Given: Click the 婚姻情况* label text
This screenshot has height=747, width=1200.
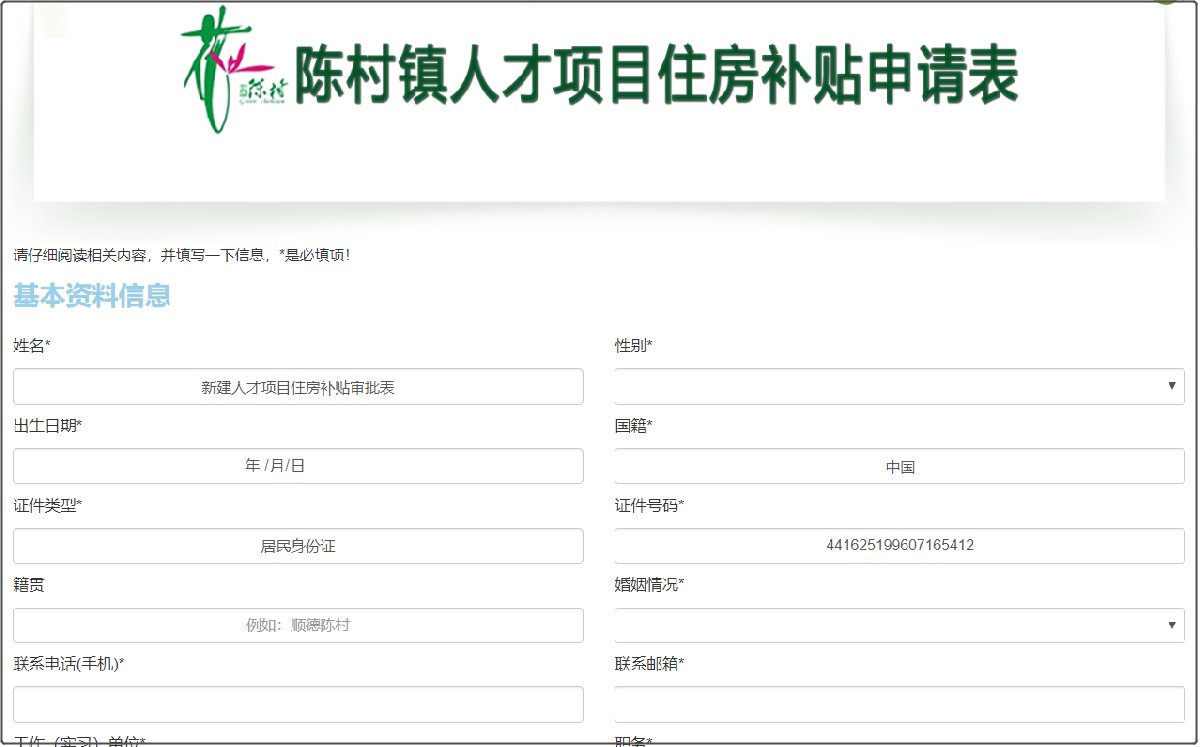Looking at the screenshot, I should pos(649,585).
